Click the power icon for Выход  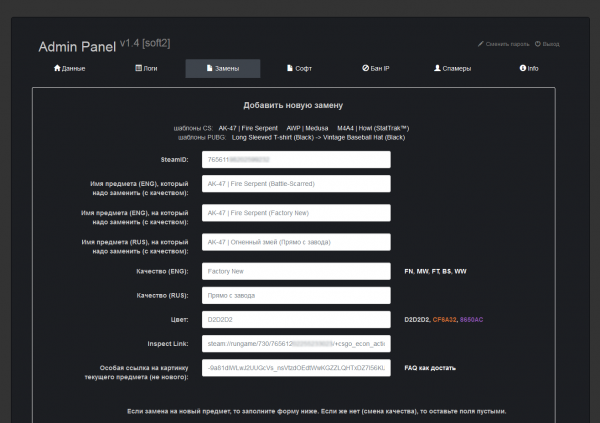[x=538, y=44]
